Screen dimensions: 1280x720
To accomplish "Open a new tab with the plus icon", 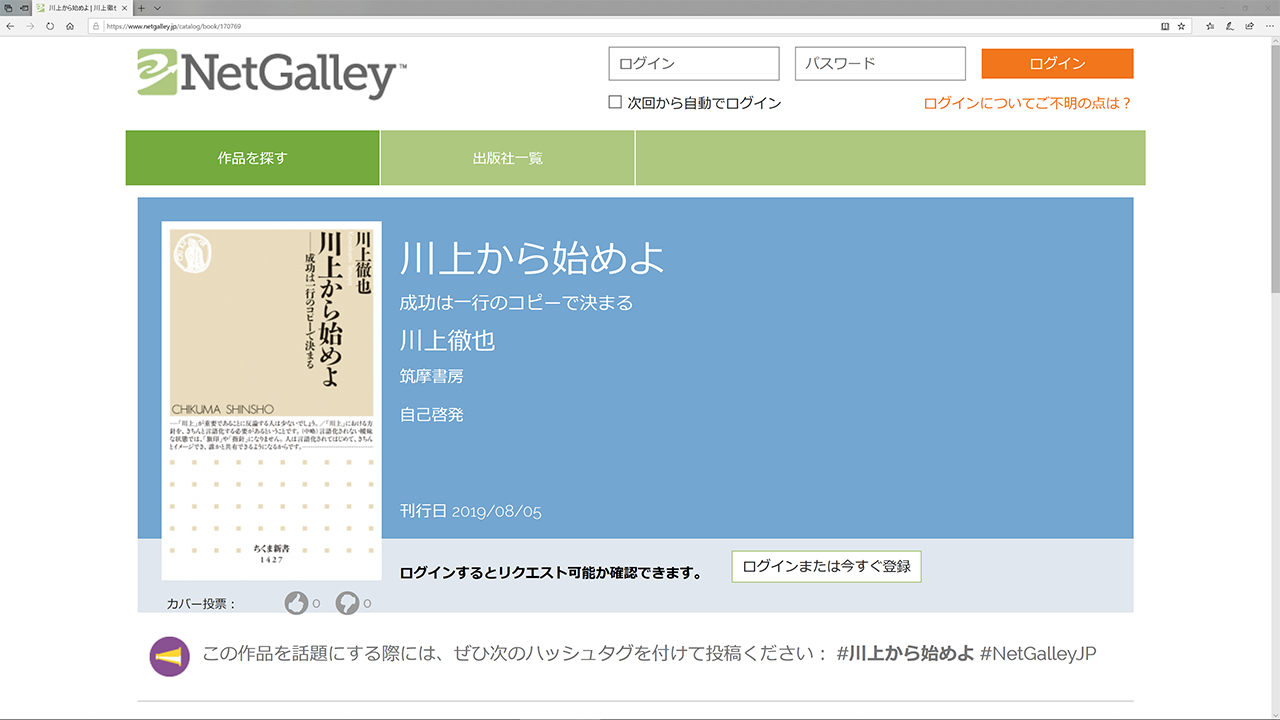I will (142, 8).
